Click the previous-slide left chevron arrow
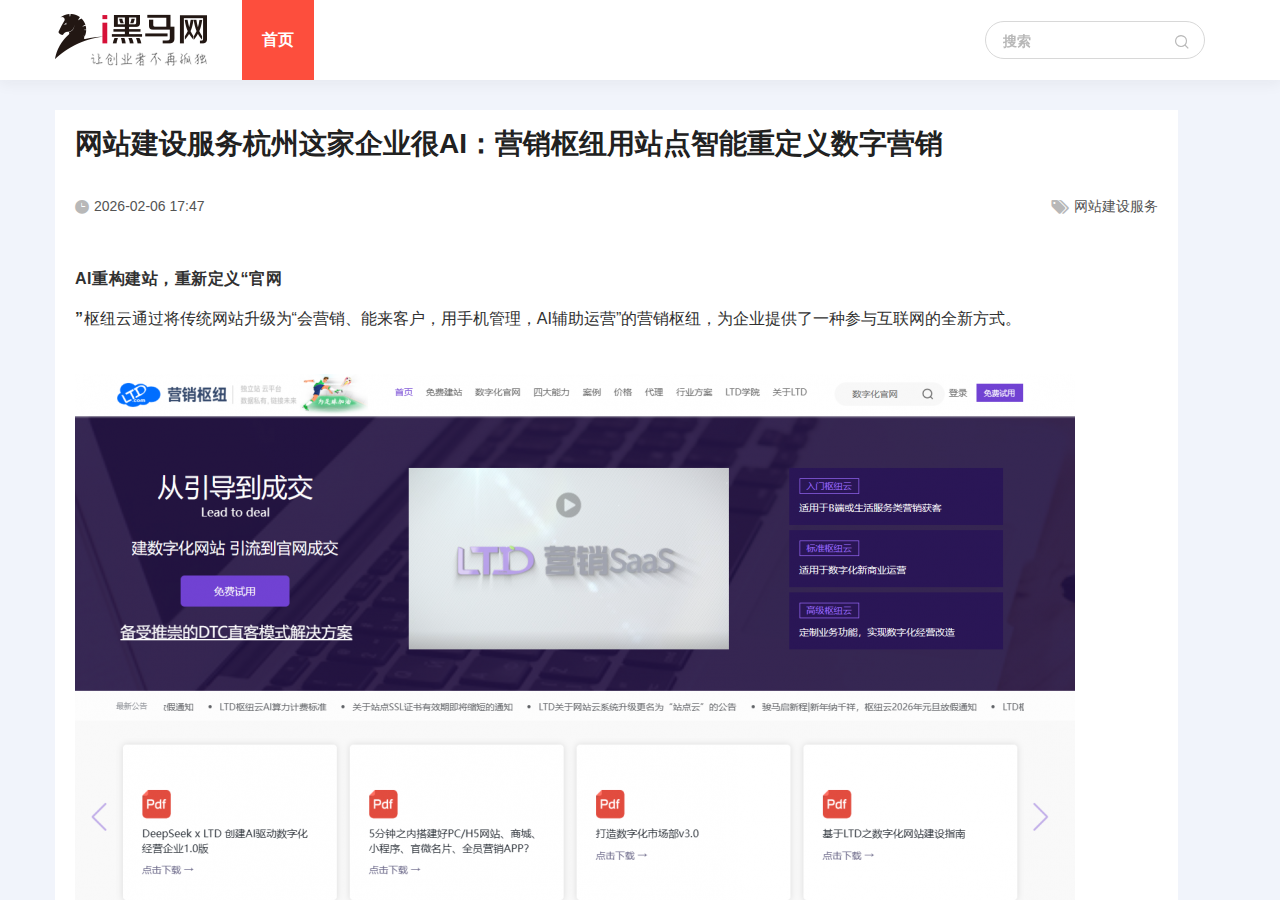The width and height of the screenshot is (1280, 900). (99, 817)
